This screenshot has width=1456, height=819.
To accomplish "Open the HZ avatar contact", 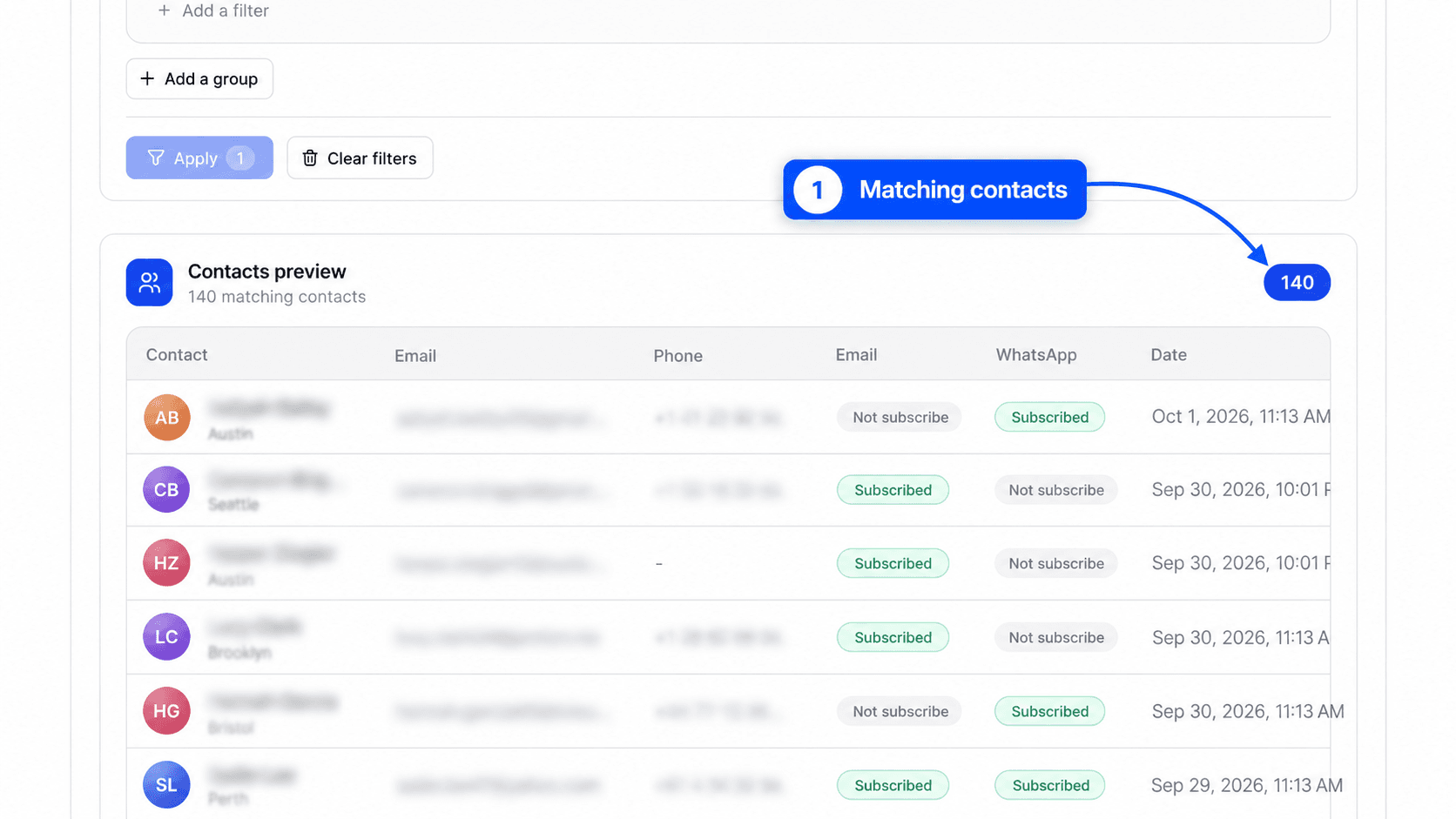I will [x=166, y=563].
